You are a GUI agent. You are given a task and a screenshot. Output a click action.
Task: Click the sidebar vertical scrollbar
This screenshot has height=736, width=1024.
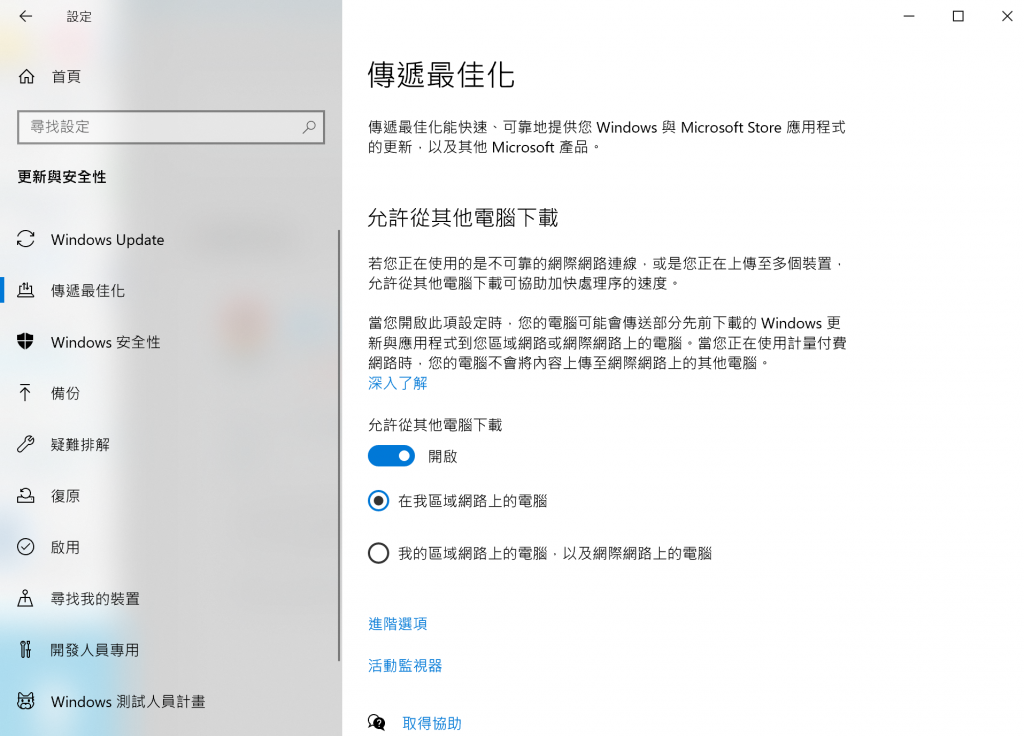pos(339,444)
